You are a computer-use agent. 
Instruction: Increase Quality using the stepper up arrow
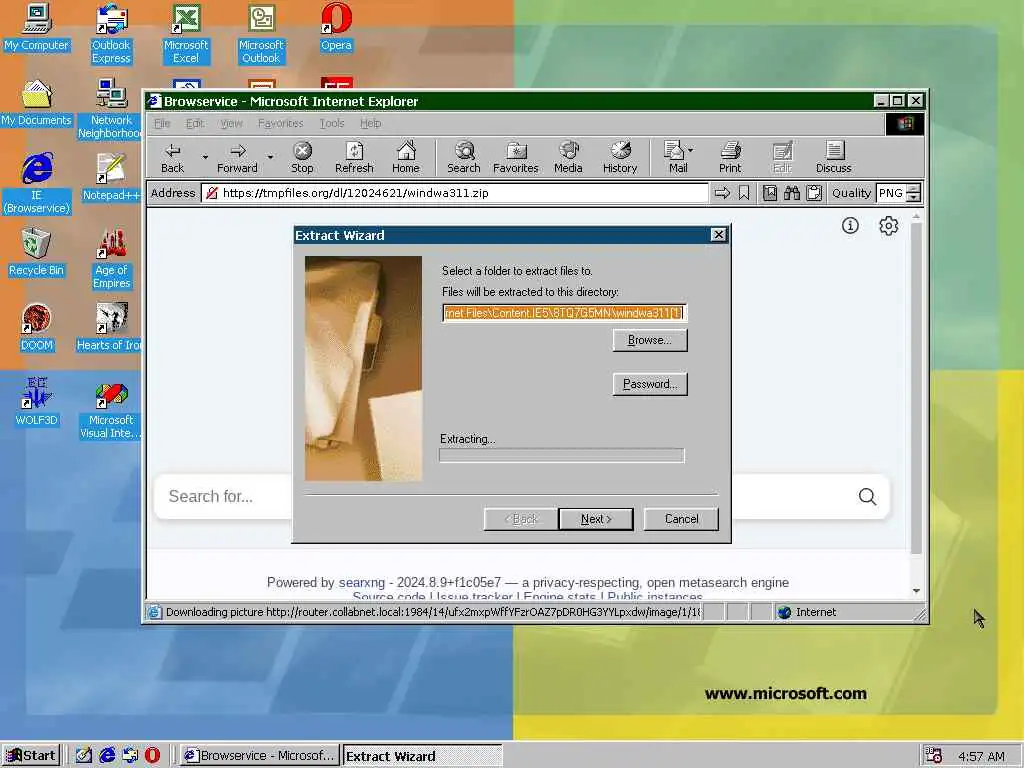coord(914,189)
